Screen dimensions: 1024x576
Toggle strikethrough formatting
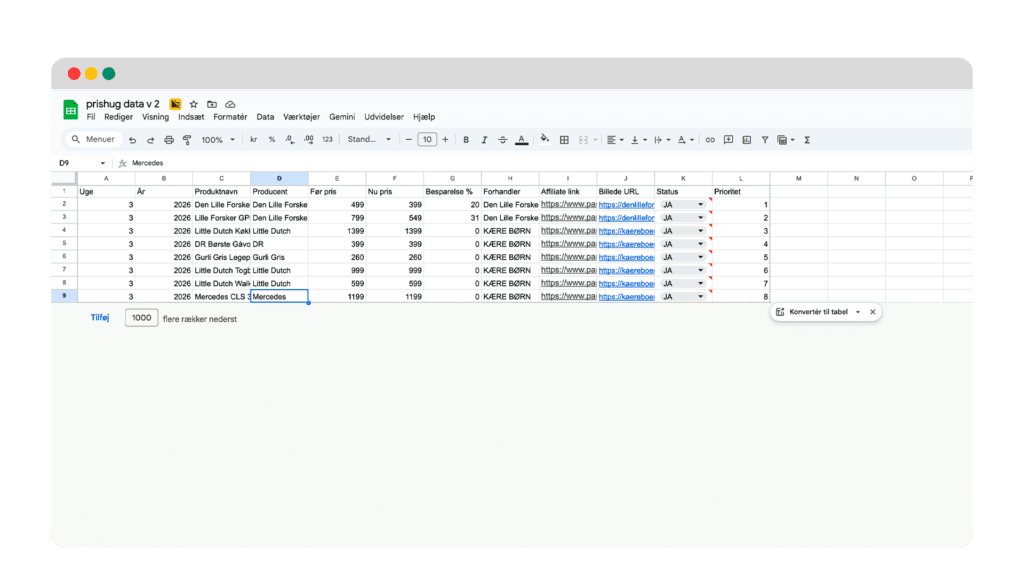502,139
